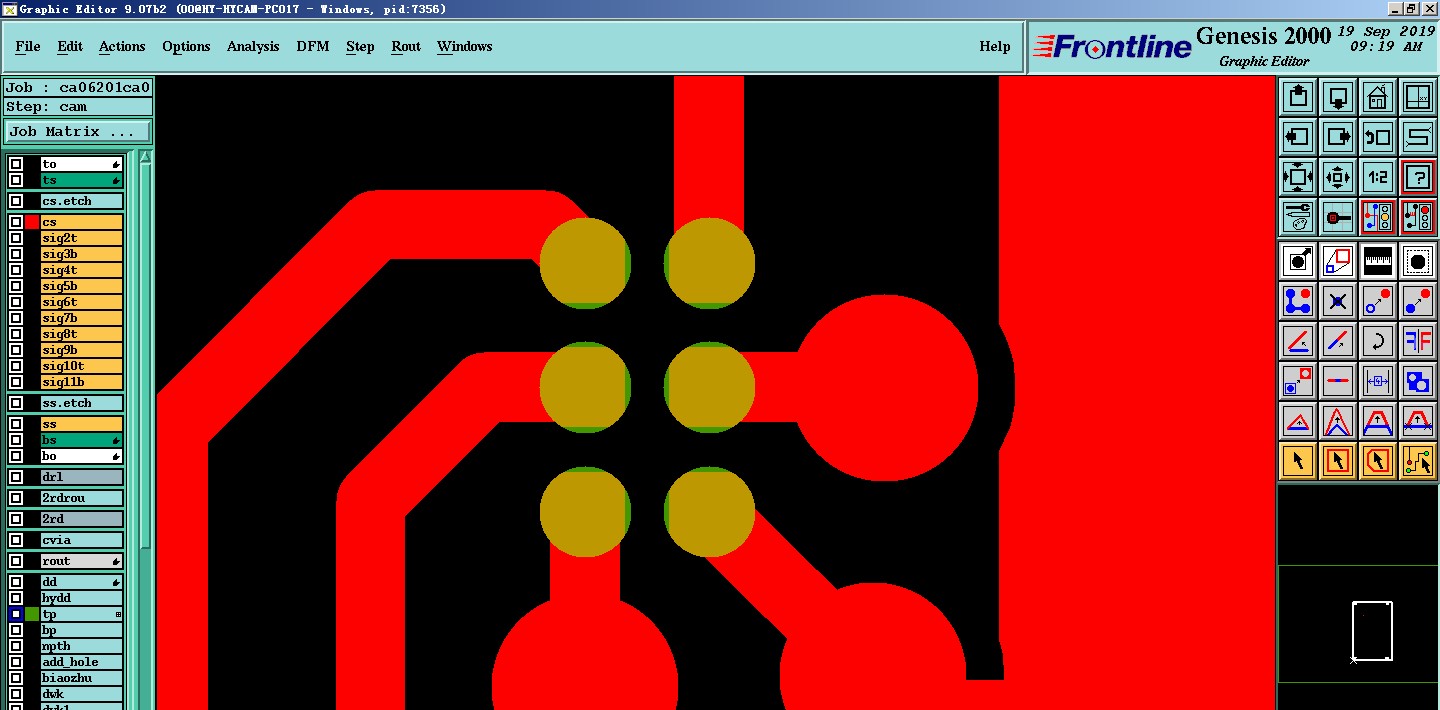Click the mirrored F flip icon
Image resolution: width=1440 pixels, height=710 pixels.
1418,341
